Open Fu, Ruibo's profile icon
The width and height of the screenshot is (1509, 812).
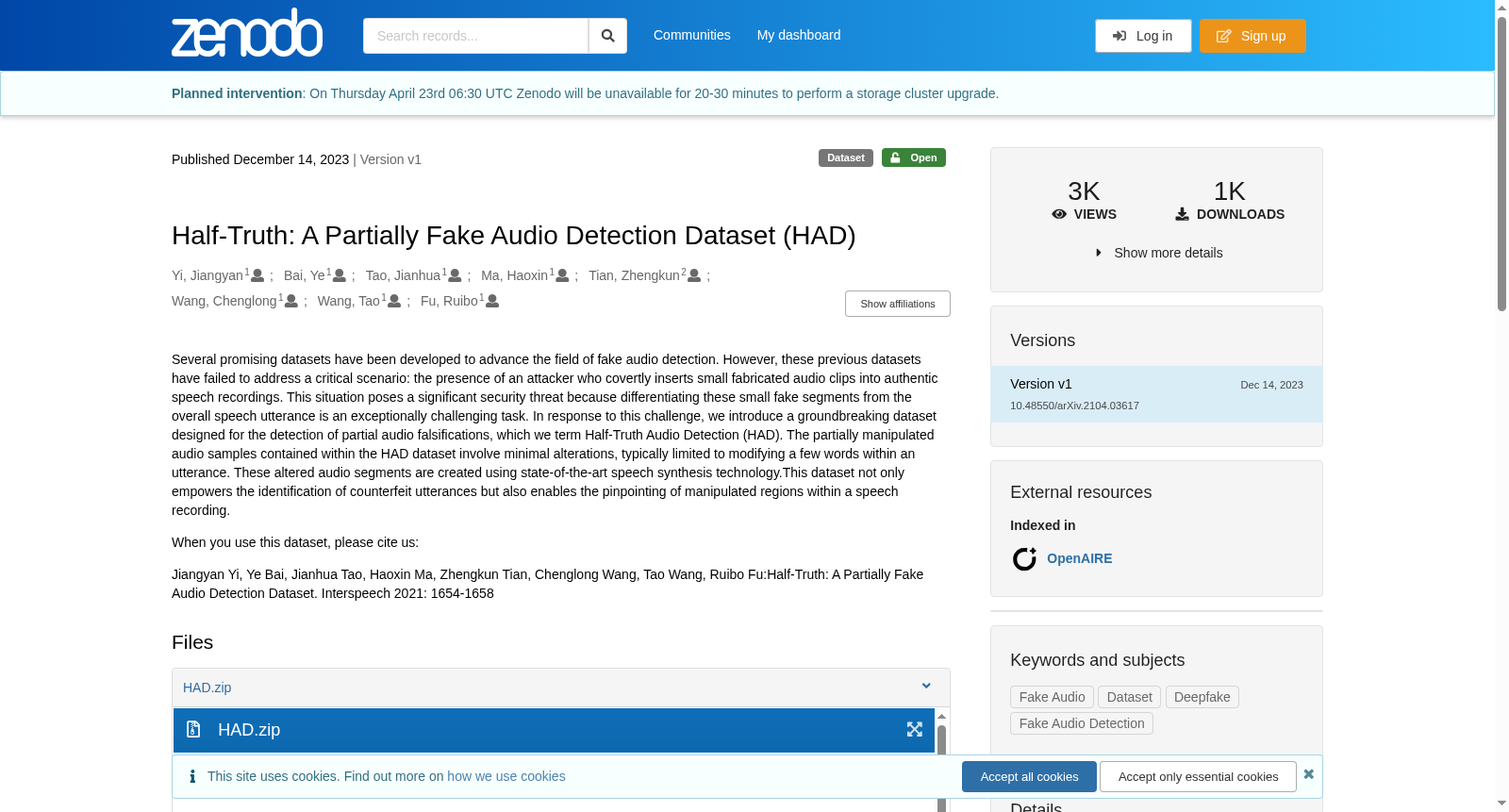pyautogui.click(x=492, y=301)
